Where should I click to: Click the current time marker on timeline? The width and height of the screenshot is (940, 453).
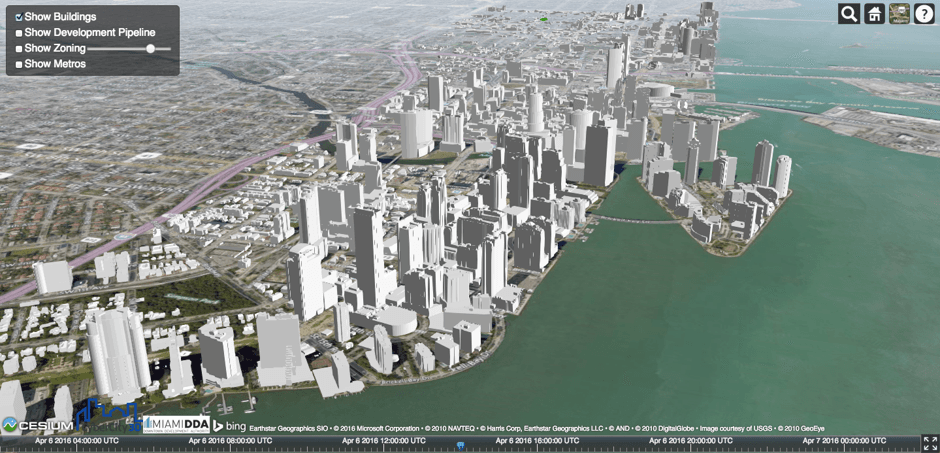(x=460, y=444)
